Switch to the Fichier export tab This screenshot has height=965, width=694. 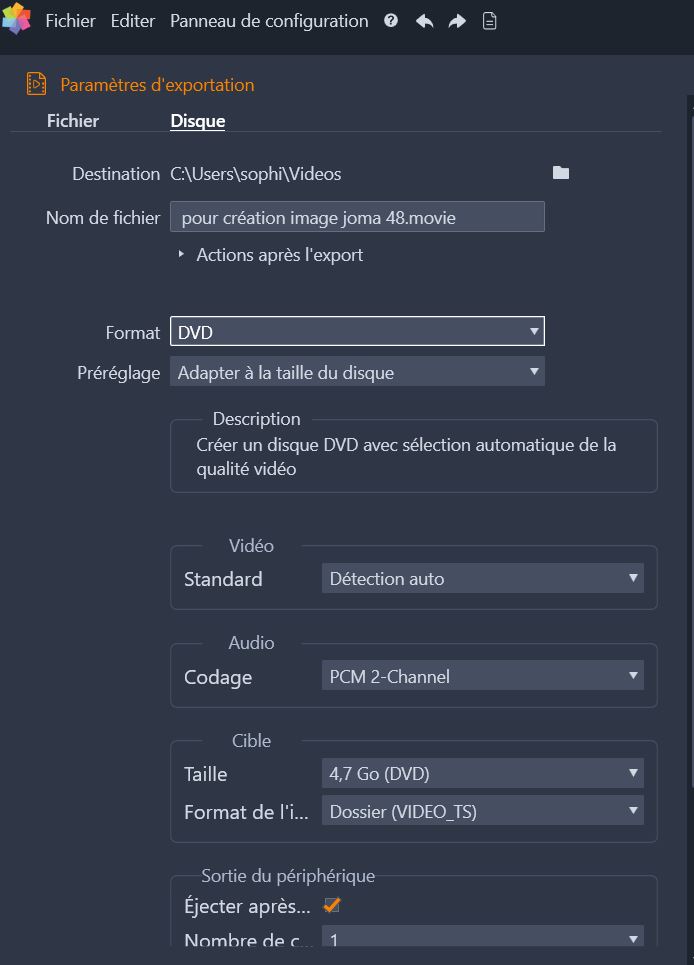pos(73,121)
